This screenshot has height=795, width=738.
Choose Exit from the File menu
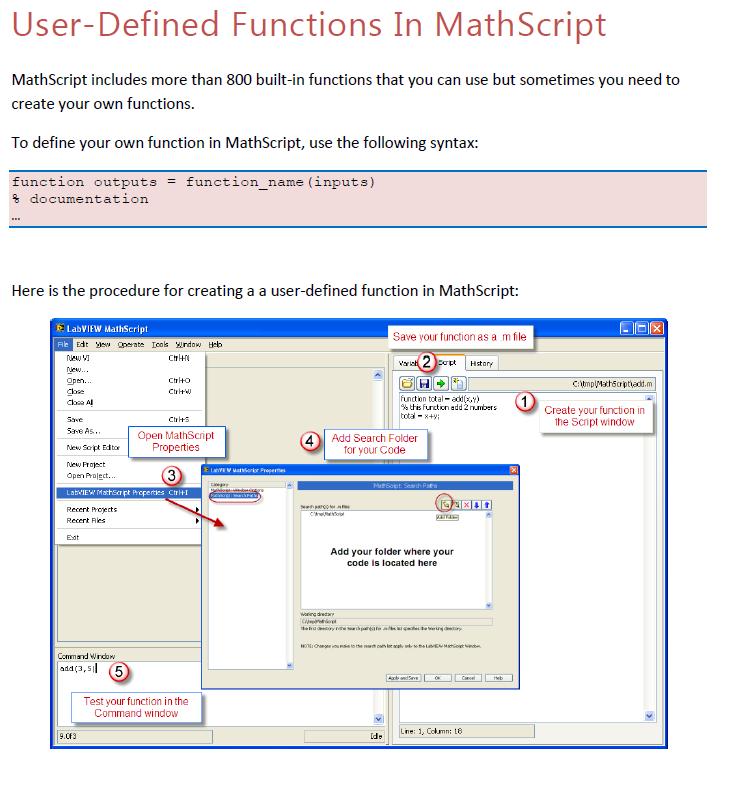129,537
